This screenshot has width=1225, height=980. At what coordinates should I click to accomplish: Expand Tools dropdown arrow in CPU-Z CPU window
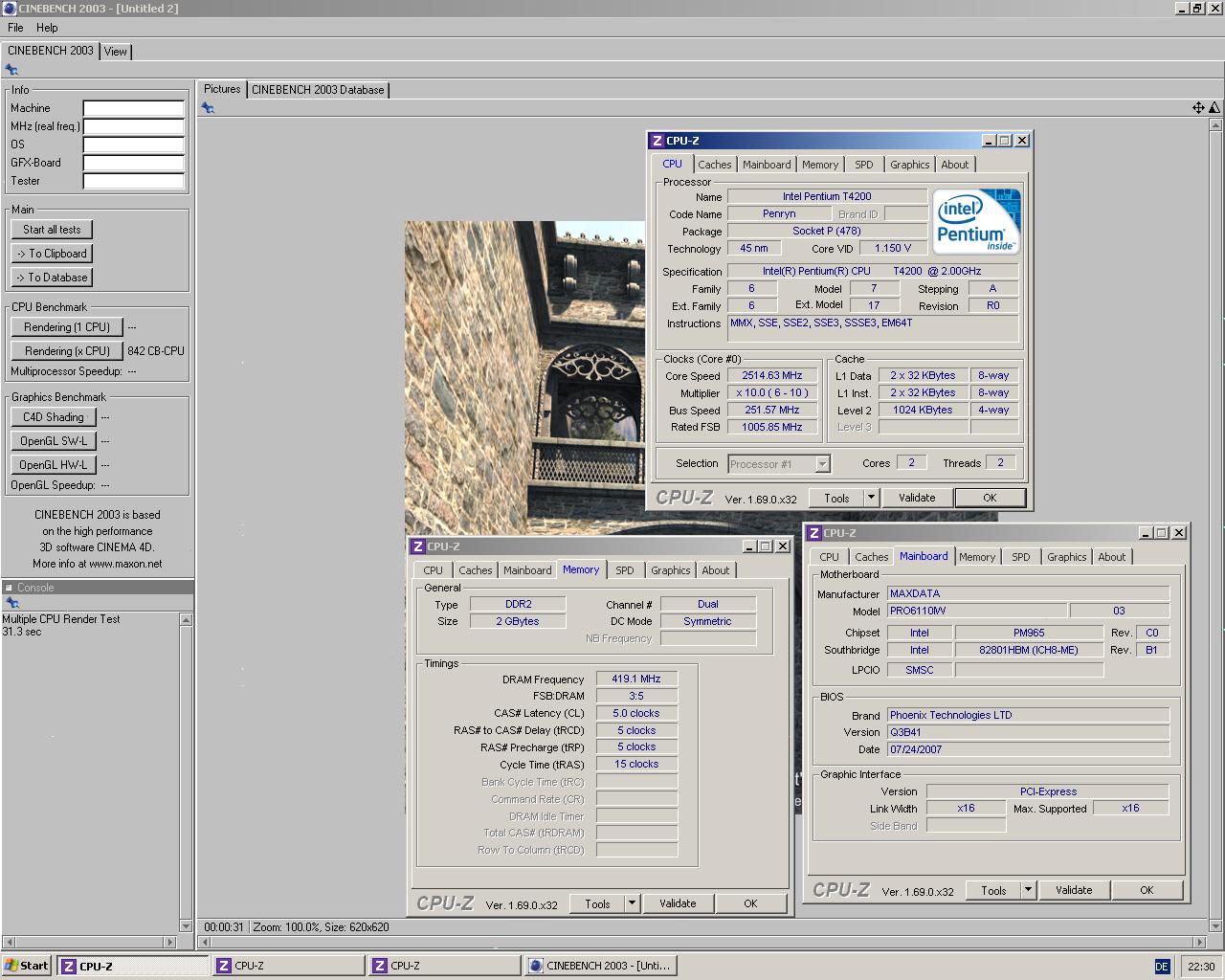871,498
